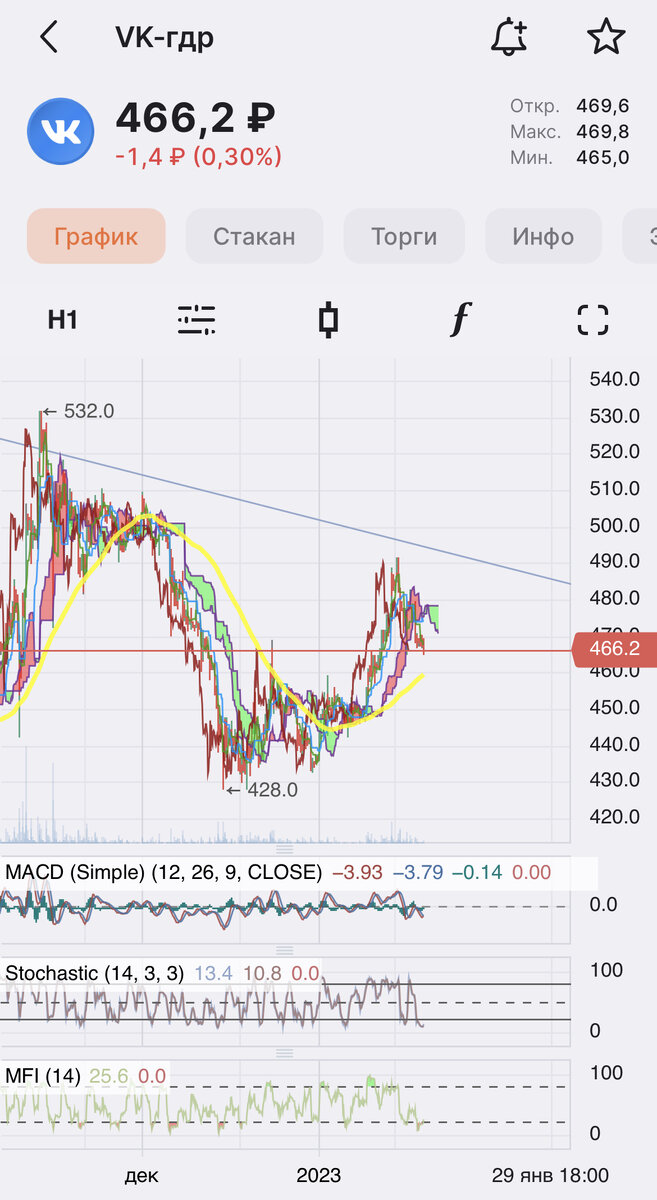Image resolution: width=657 pixels, height=1200 pixels.
Task: Grab the divider handle above the MFI panel
Action: (x=286, y=1053)
